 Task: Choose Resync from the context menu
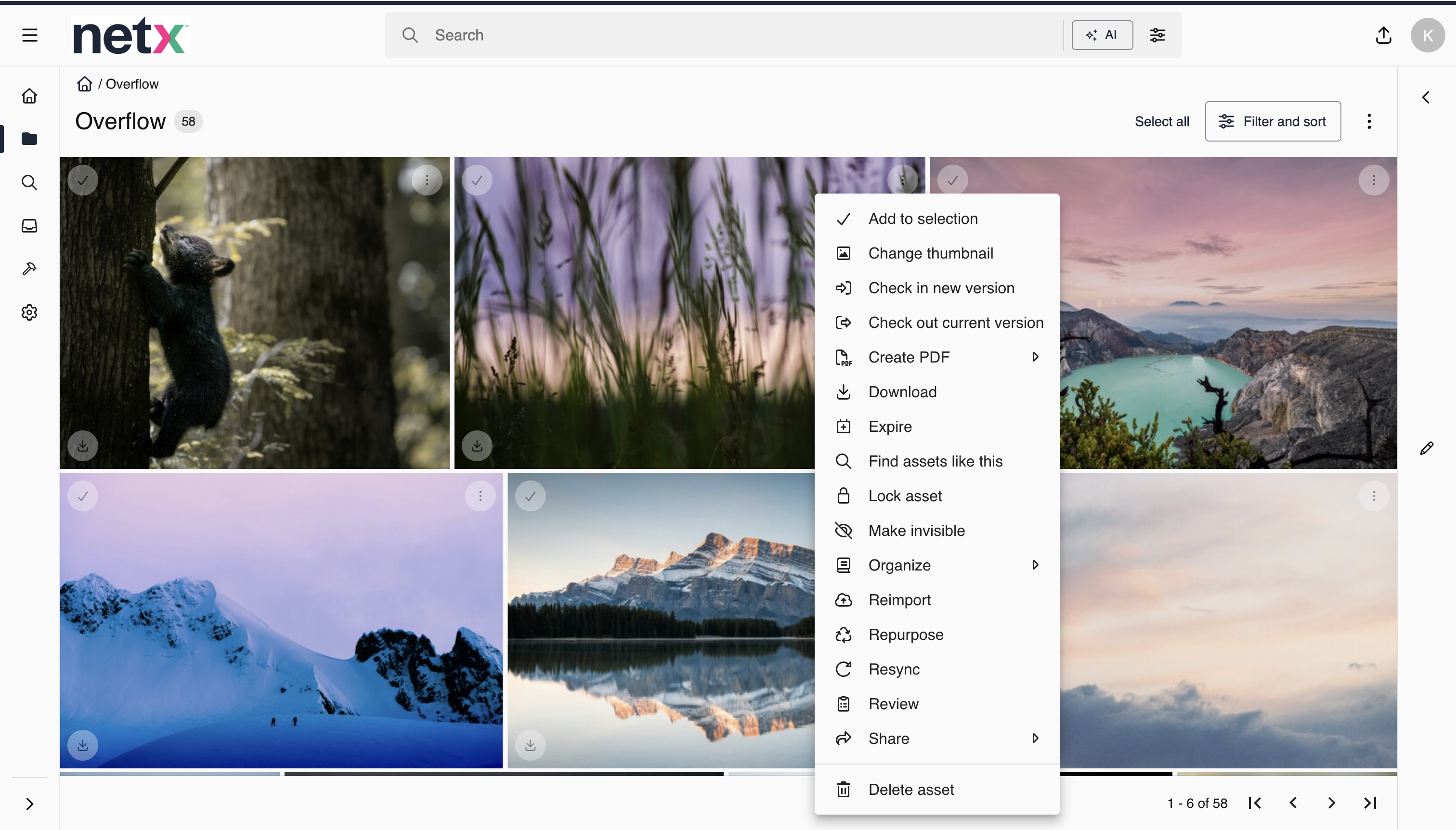(x=936, y=669)
